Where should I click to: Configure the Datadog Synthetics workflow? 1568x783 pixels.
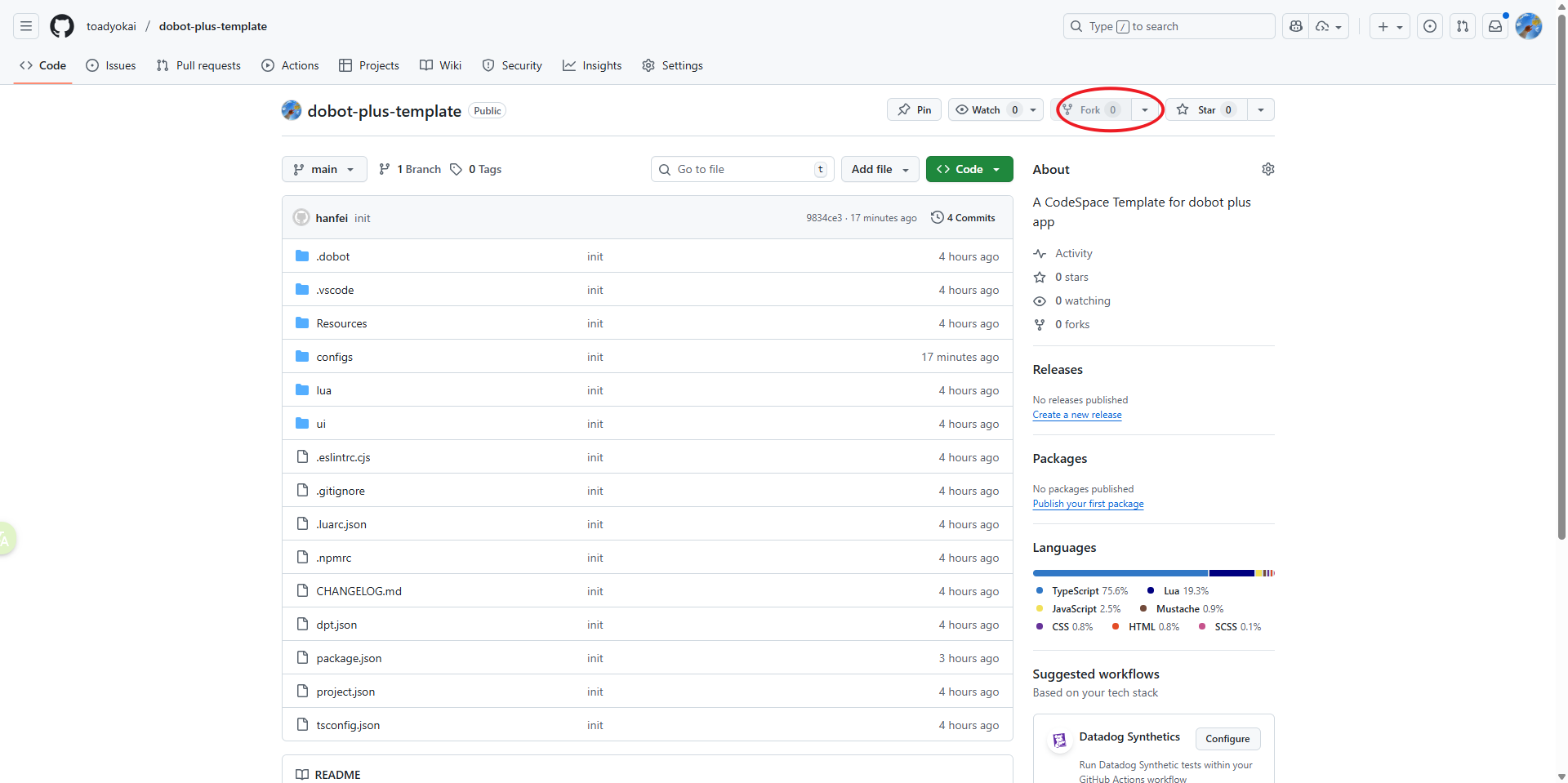1227,739
